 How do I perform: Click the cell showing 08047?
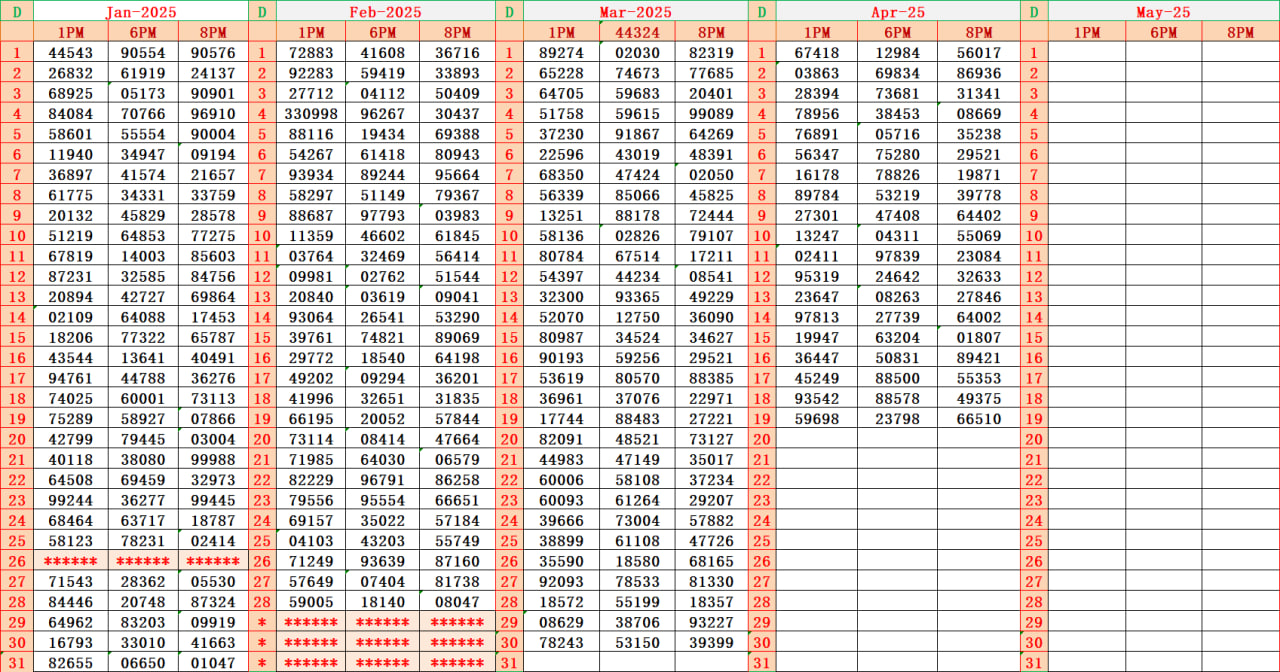click(458, 601)
